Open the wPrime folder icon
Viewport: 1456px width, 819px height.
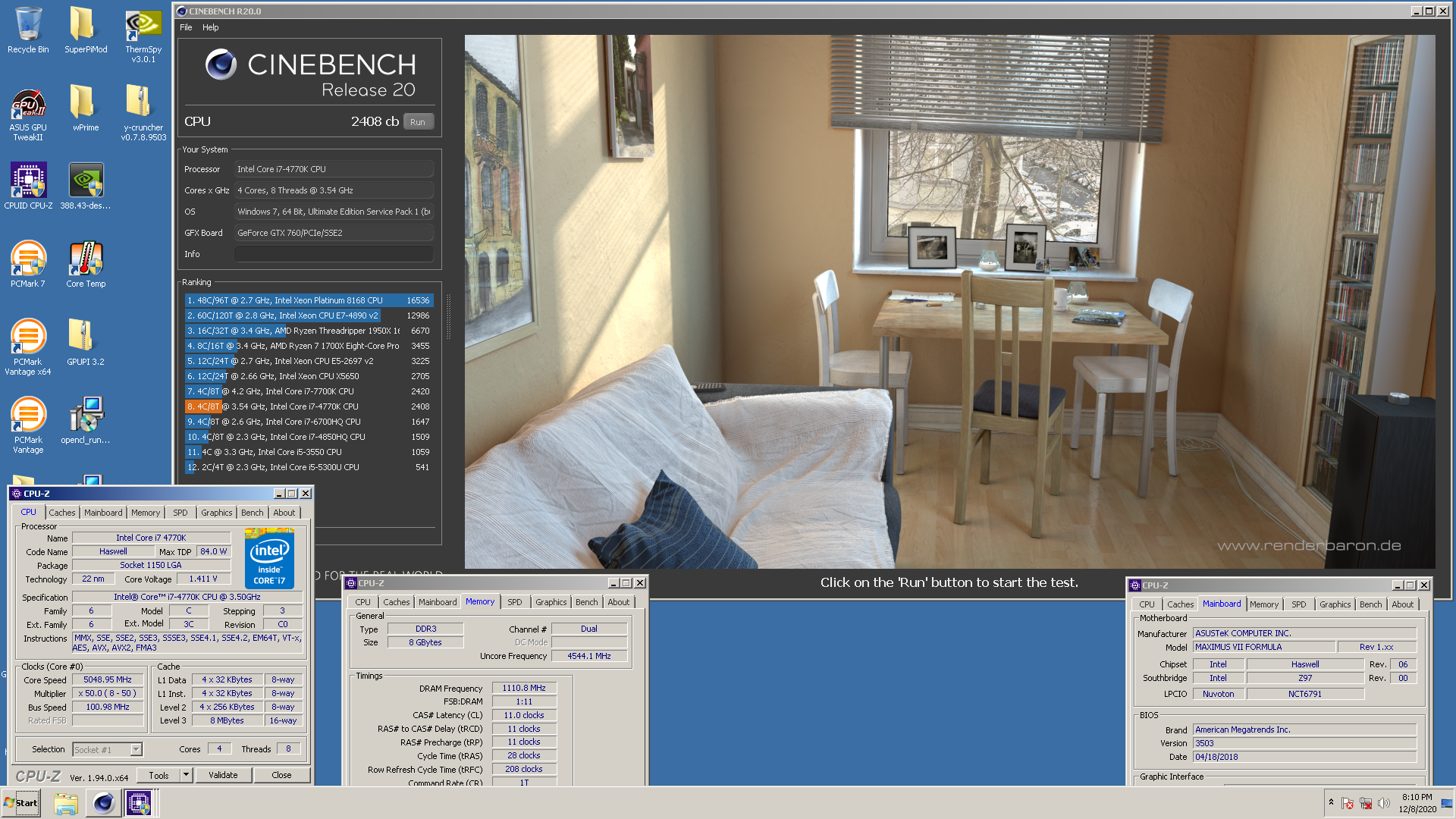tap(85, 108)
